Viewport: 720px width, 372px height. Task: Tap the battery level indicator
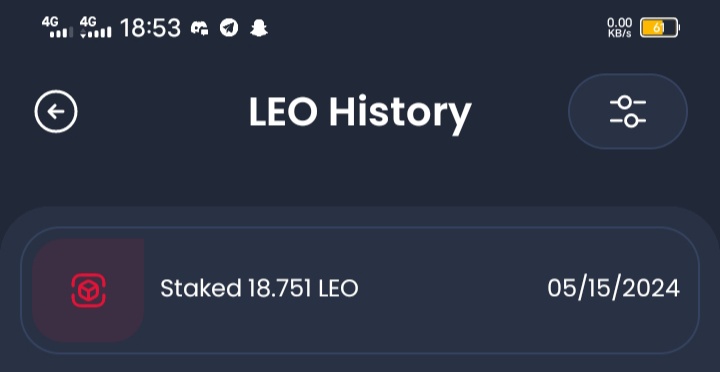[660, 28]
